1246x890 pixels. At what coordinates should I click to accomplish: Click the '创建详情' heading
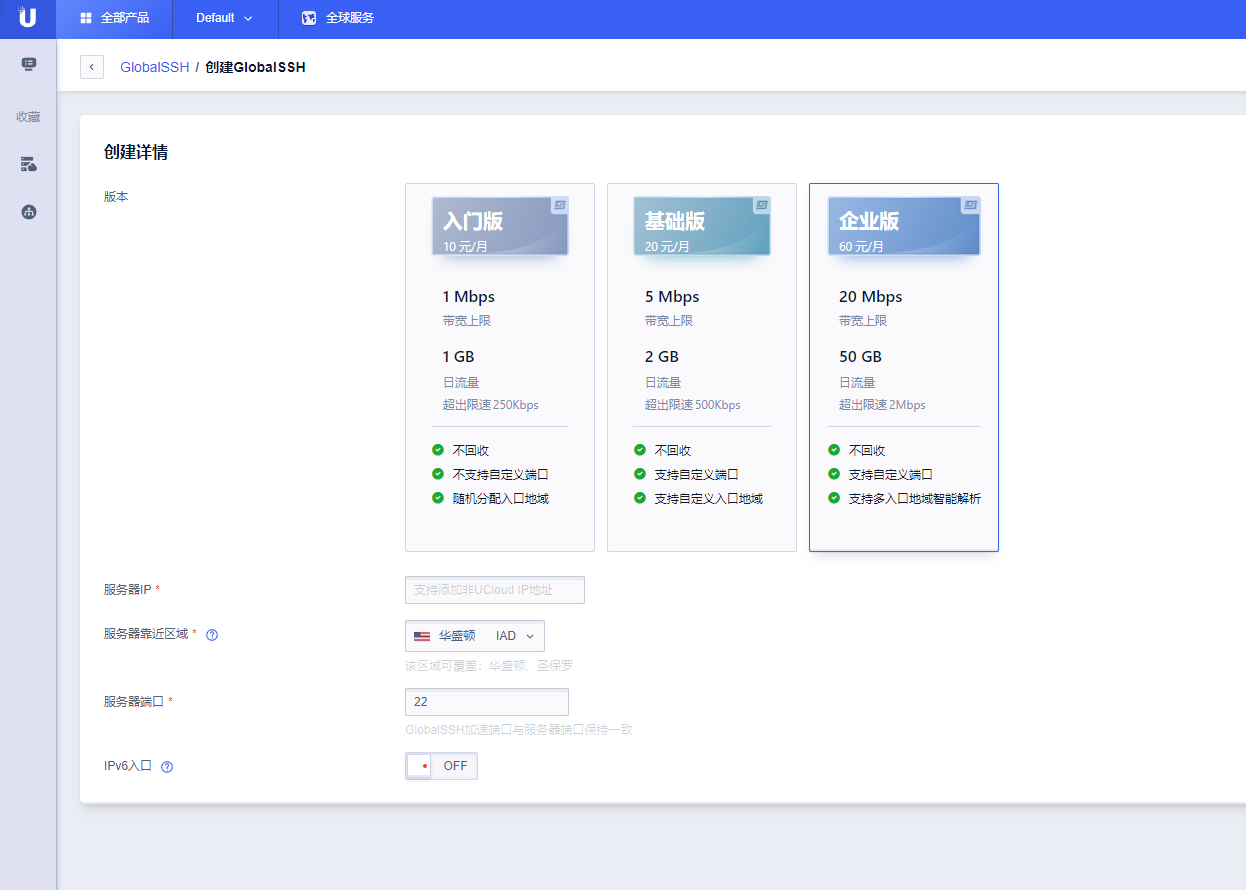point(136,152)
